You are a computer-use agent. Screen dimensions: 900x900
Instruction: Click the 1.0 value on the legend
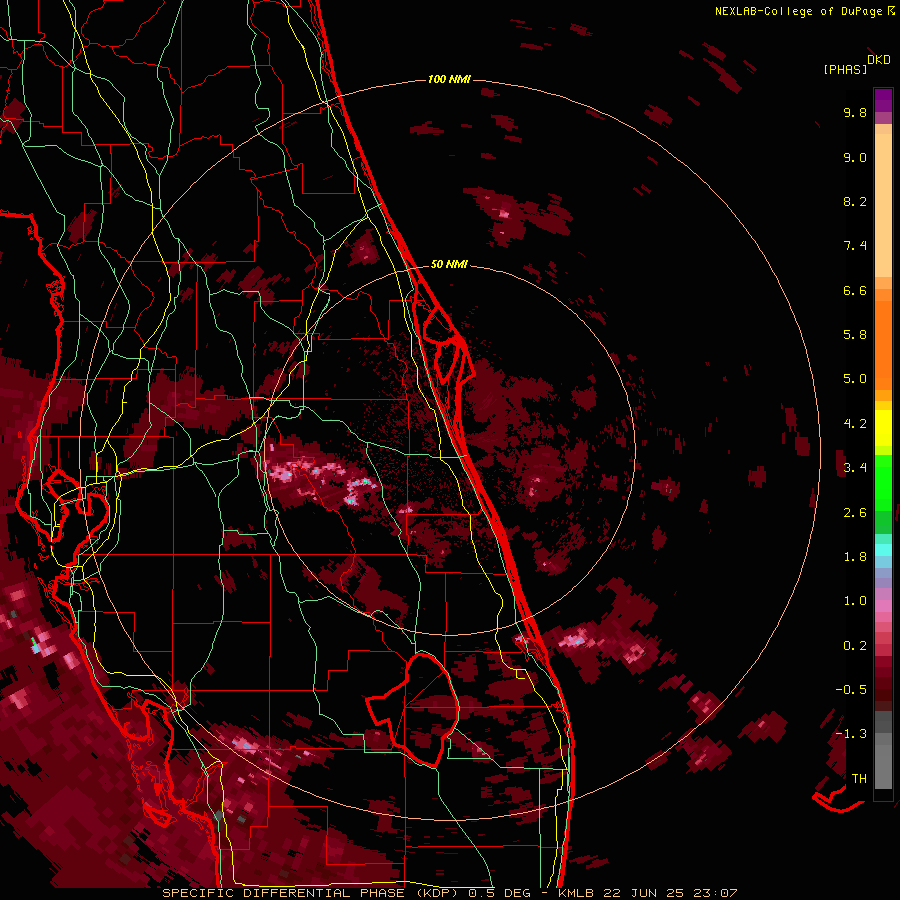[x=855, y=601]
